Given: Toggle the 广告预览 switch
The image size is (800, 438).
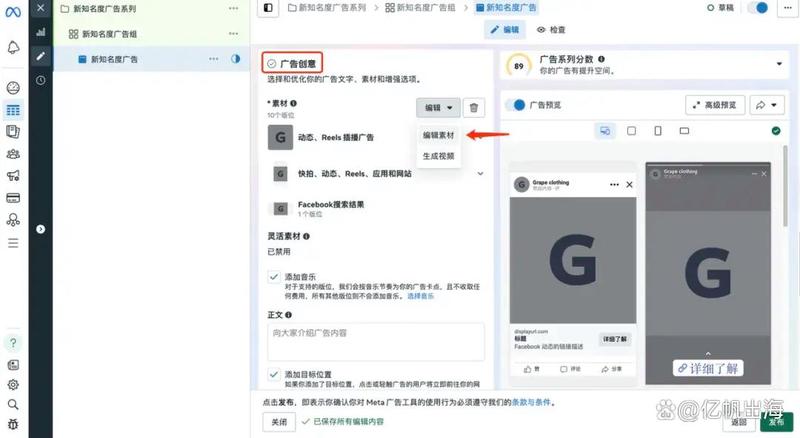Looking at the screenshot, I should (x=516, y=105).
